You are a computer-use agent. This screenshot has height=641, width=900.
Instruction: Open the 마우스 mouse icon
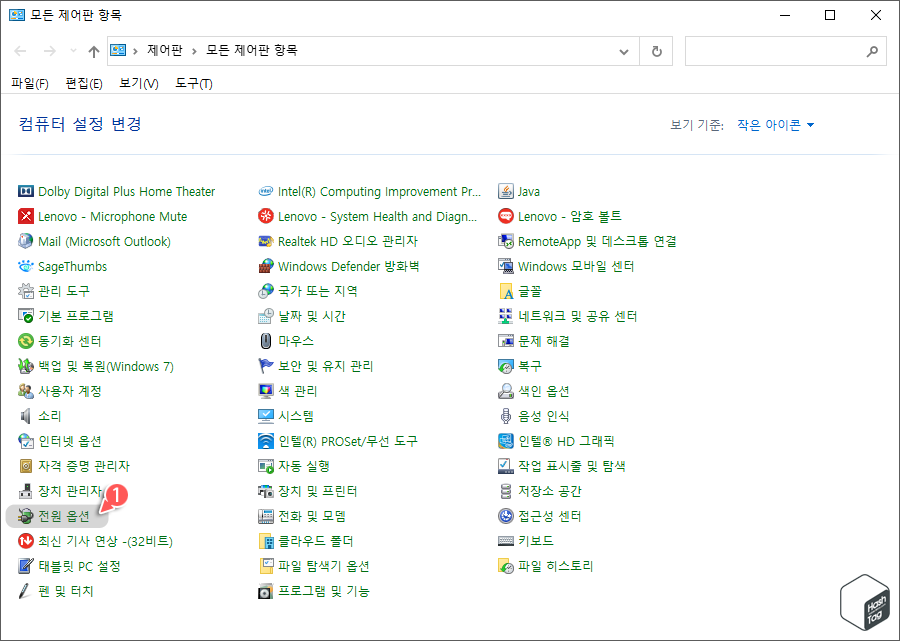[266, 341]
